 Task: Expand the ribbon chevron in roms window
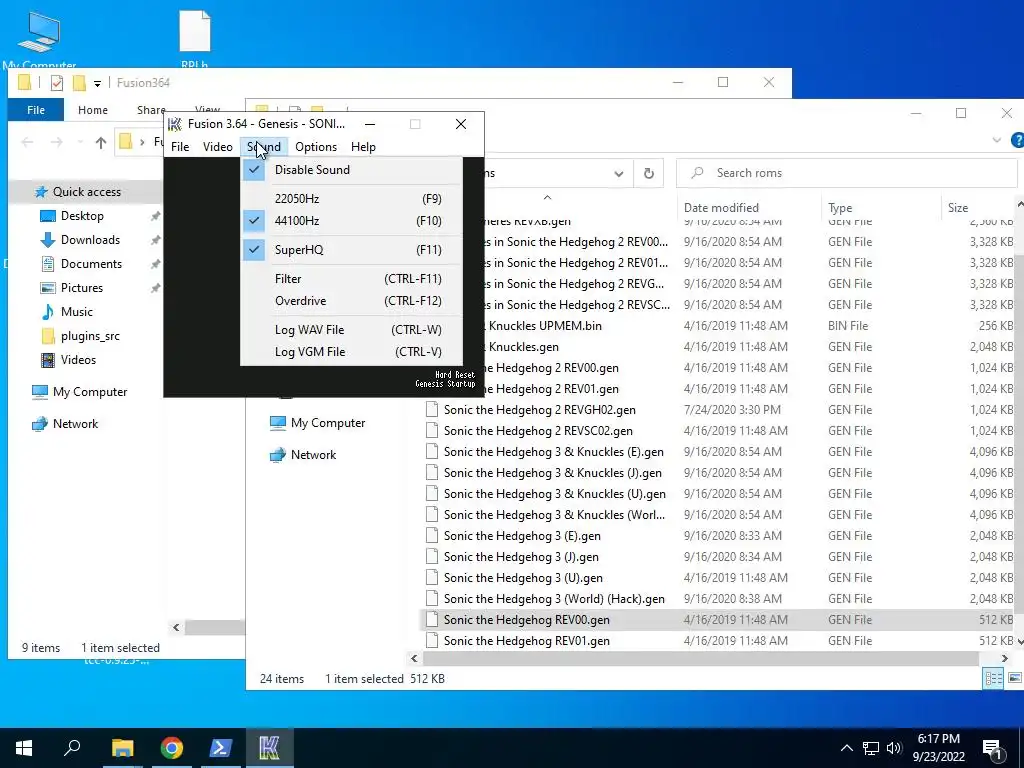pyautogui.click(x=997, y=140)
